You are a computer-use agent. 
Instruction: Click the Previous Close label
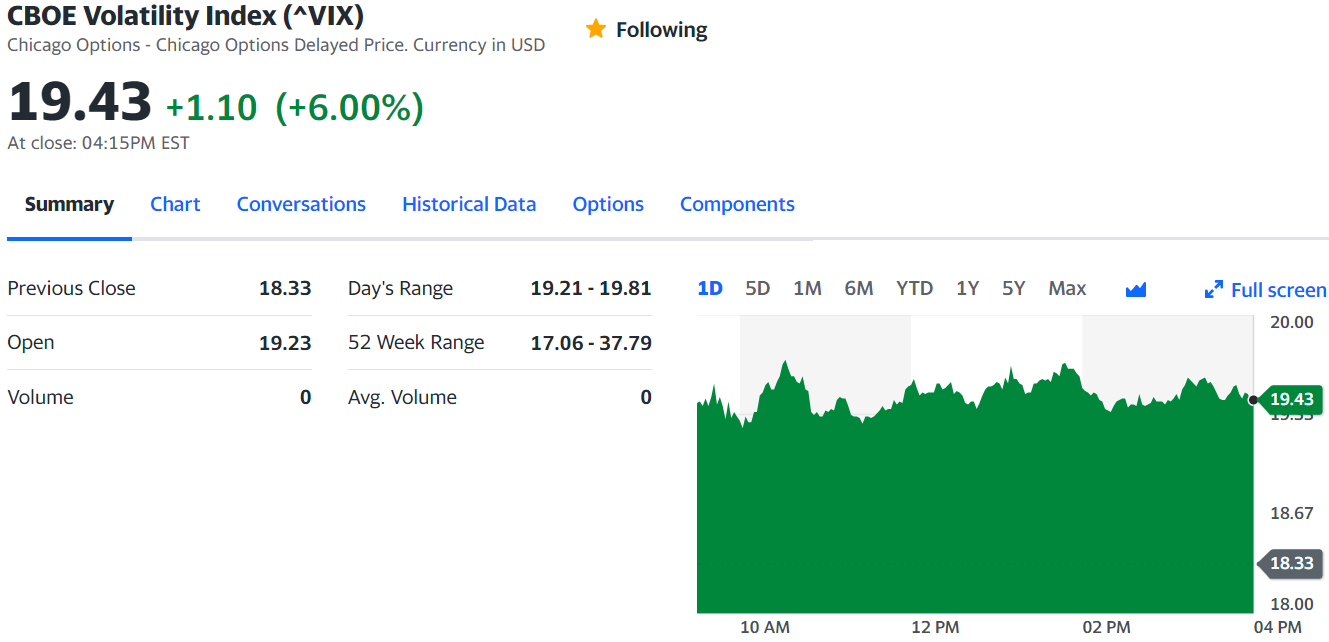point(71,288)
